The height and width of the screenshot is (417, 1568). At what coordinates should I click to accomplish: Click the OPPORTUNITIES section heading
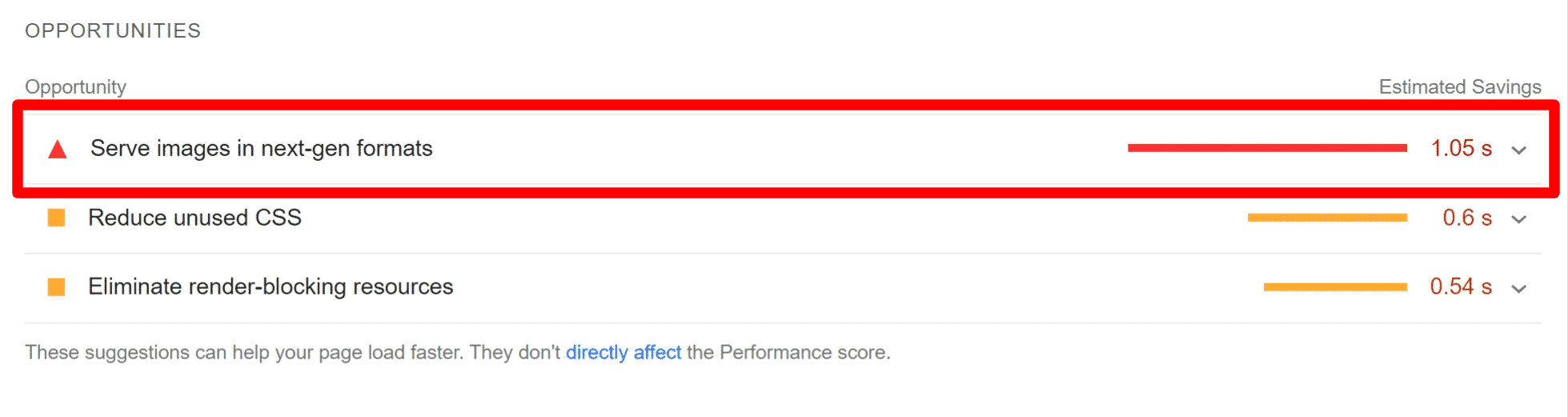tap(113, 30)
